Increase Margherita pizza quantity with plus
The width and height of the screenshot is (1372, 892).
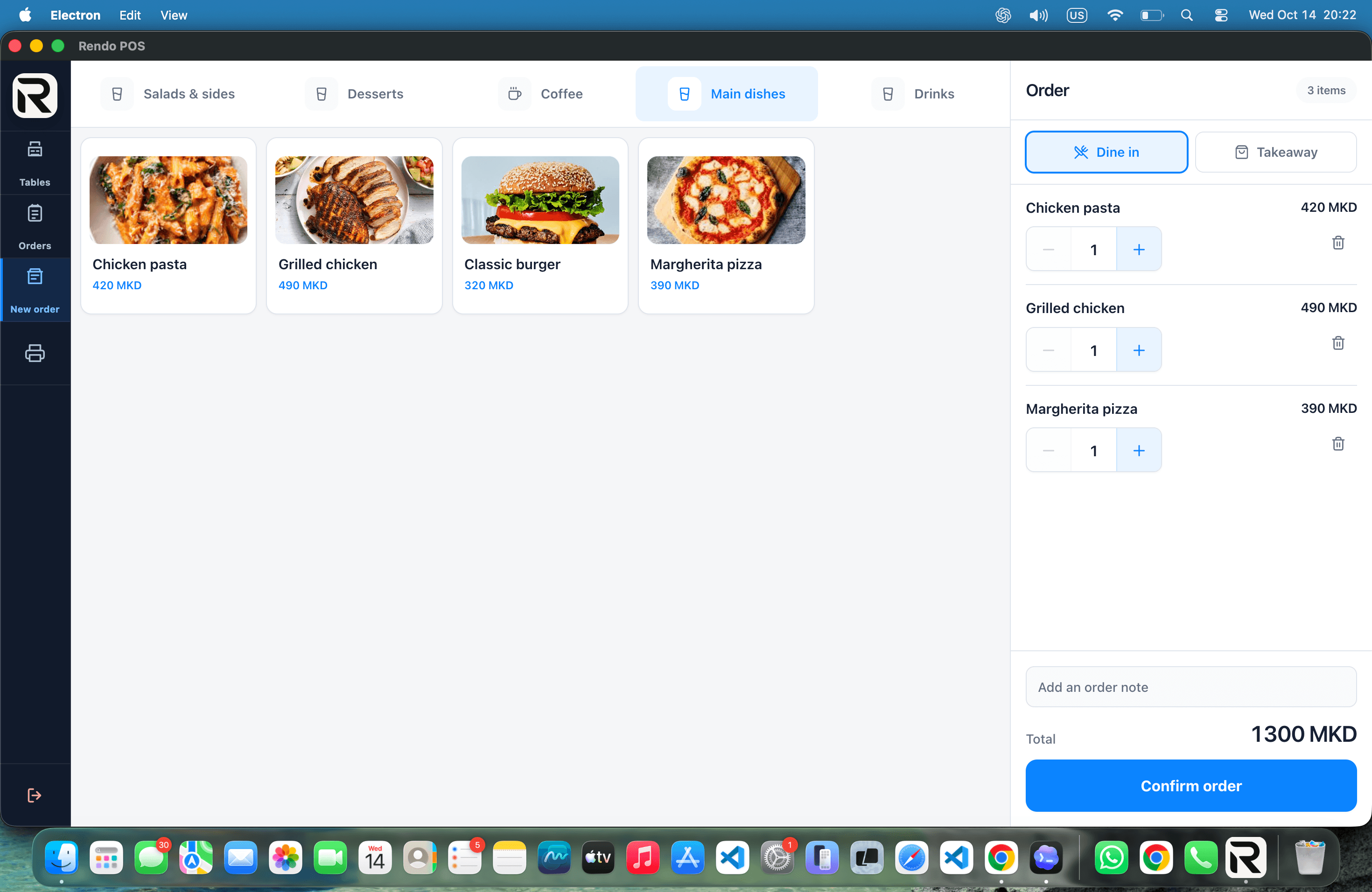coord(1139,450)
